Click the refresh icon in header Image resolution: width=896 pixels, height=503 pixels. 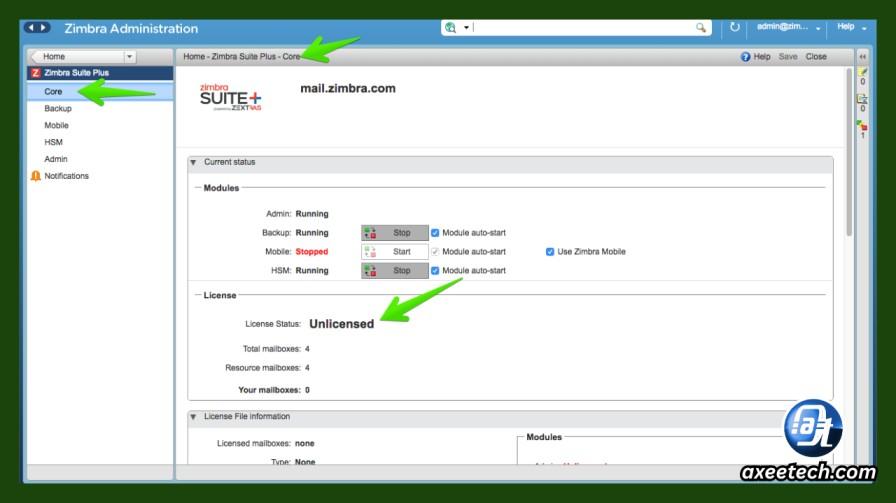(734, 27)
